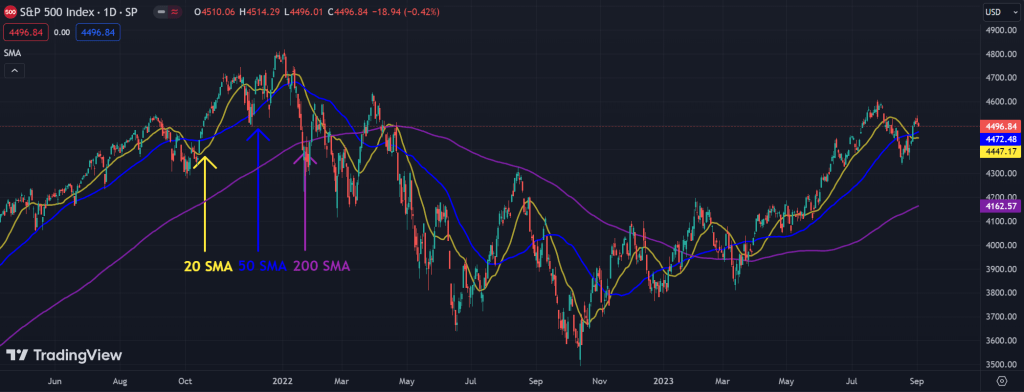The image size is (1024, 392).
Task: Select the SMA indicator legend label
Action: click(x=11, y=53)
